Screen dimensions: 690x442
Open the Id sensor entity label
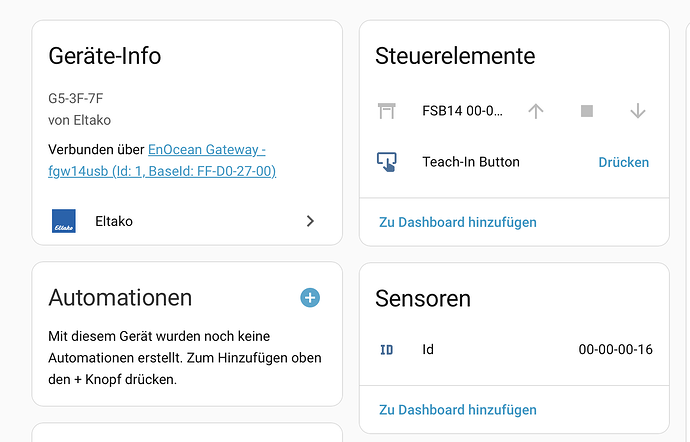coord(428,350)
